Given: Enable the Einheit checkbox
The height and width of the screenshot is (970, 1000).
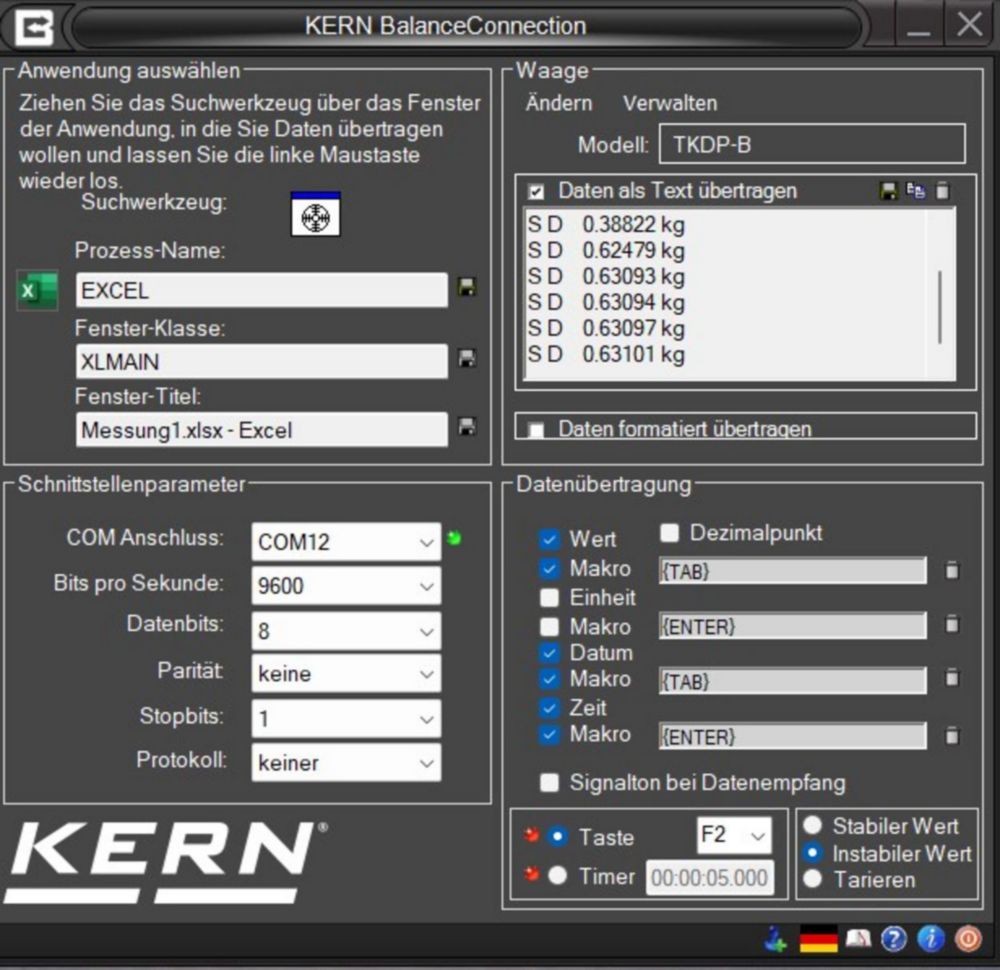Looking at the screenshot, I should 549,598.
